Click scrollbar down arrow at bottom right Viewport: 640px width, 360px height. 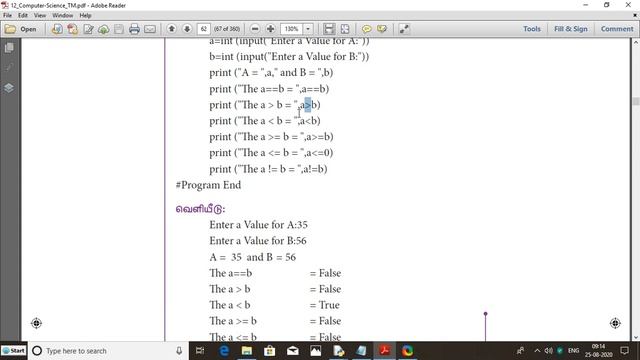tap(636, 338)
